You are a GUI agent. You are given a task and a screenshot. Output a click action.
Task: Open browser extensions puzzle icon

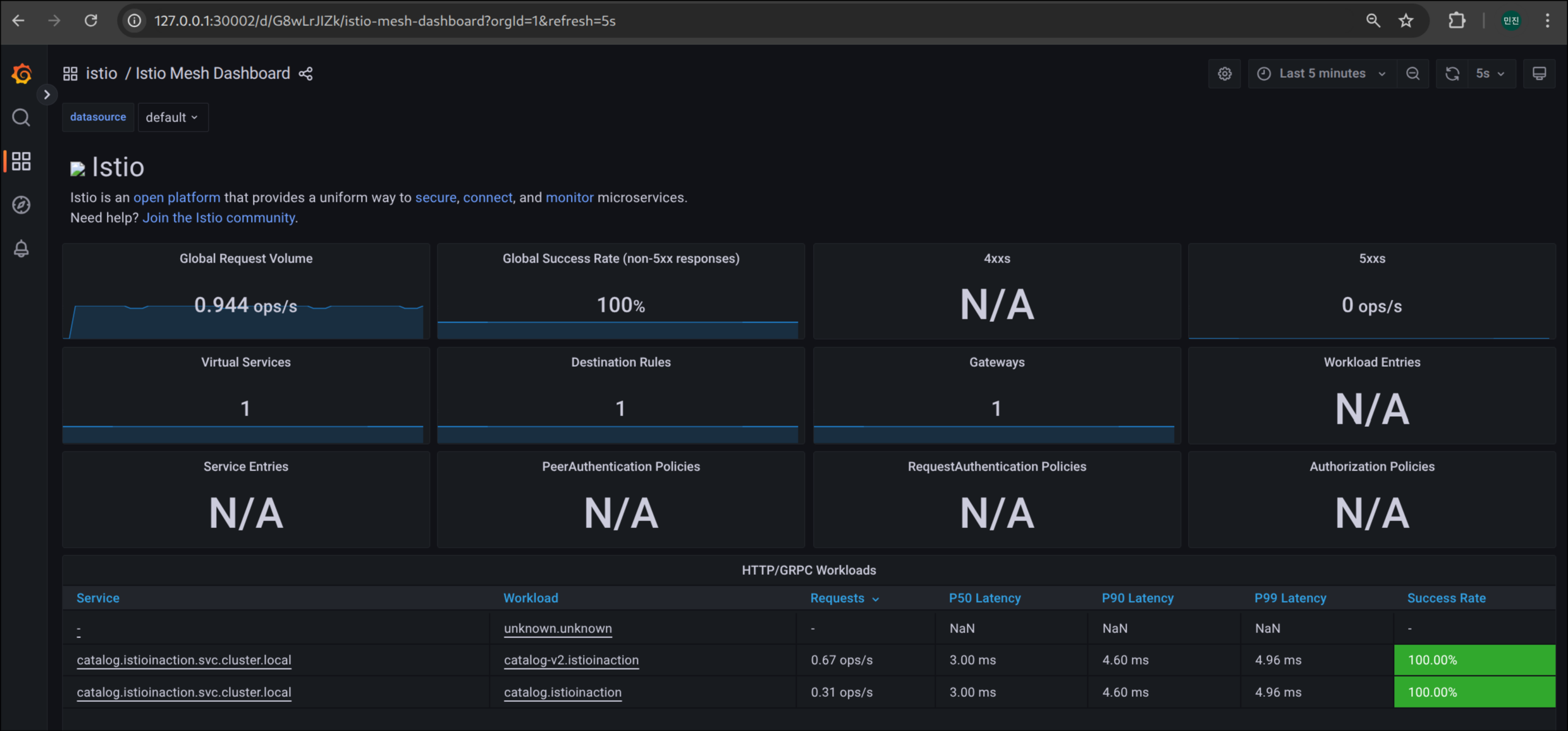1457,21
